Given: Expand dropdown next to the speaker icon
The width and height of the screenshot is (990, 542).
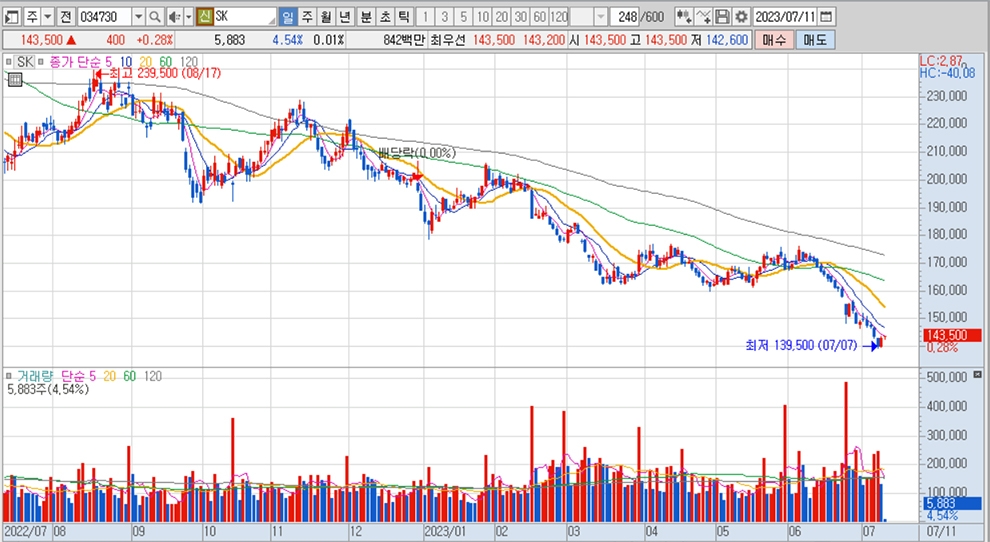Looking at the screenshot, I should [x=187, y=17].
